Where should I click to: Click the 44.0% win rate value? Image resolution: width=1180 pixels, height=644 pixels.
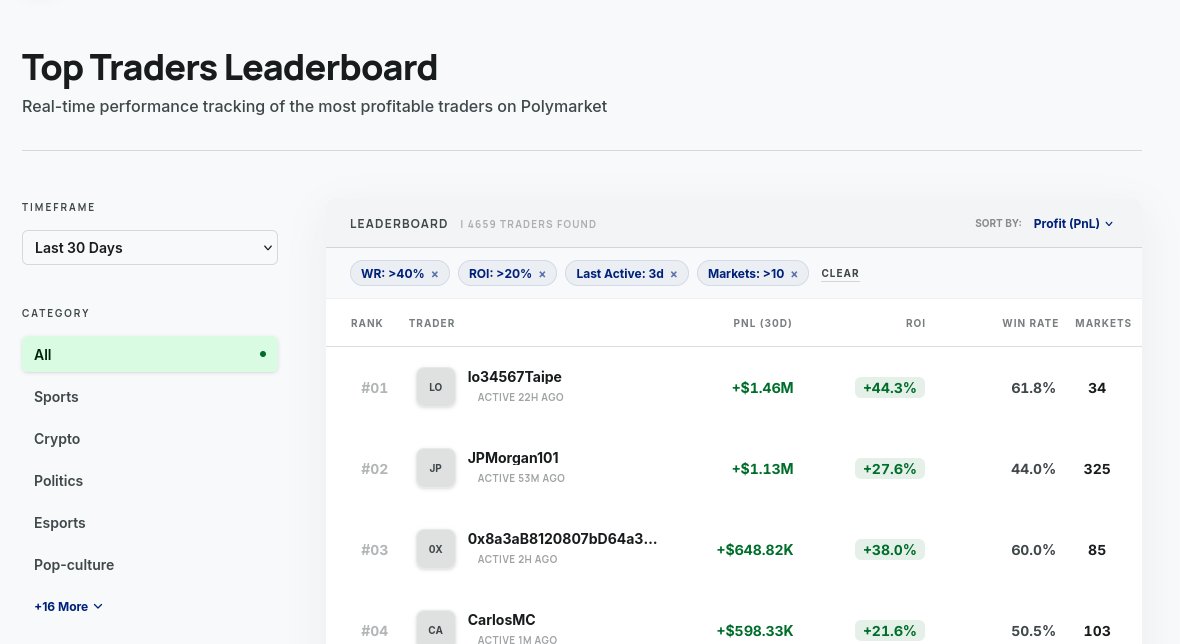tap(1033, 469)
